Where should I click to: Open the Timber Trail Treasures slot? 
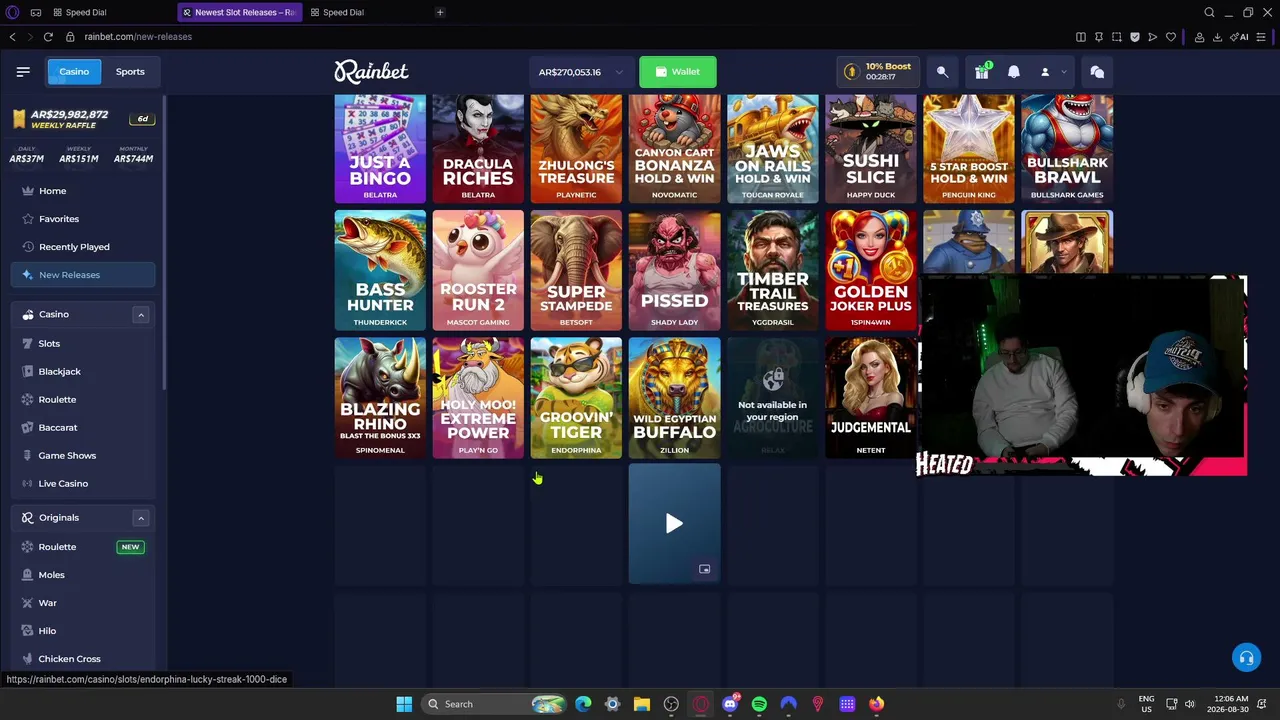click(773, 270)
